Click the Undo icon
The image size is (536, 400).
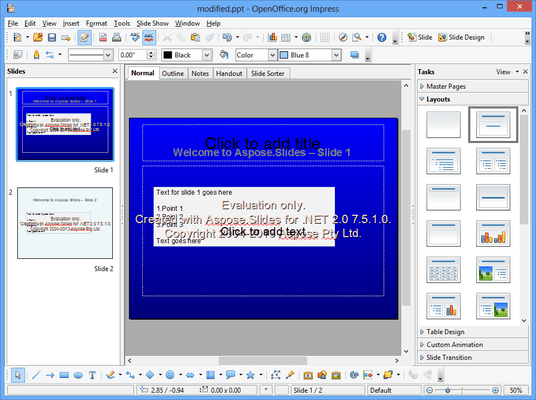[227, 37]
